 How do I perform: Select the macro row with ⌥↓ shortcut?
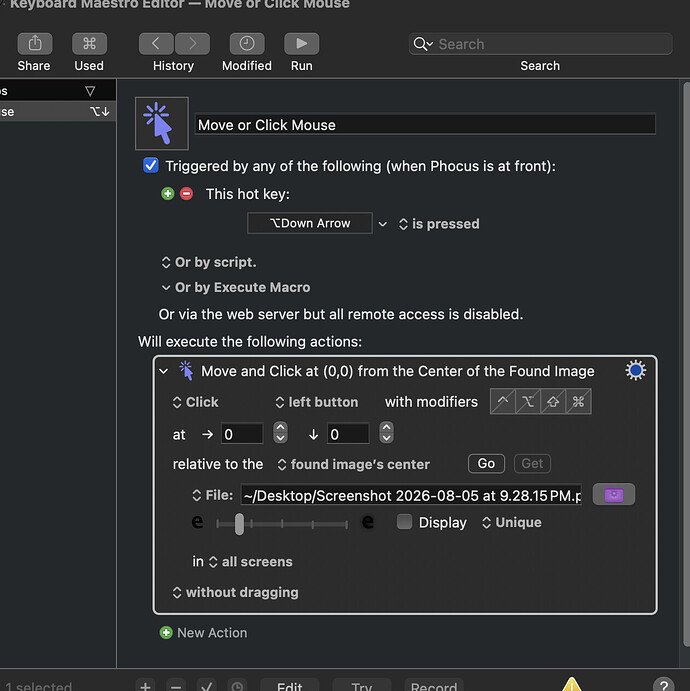tap(58, 111)
